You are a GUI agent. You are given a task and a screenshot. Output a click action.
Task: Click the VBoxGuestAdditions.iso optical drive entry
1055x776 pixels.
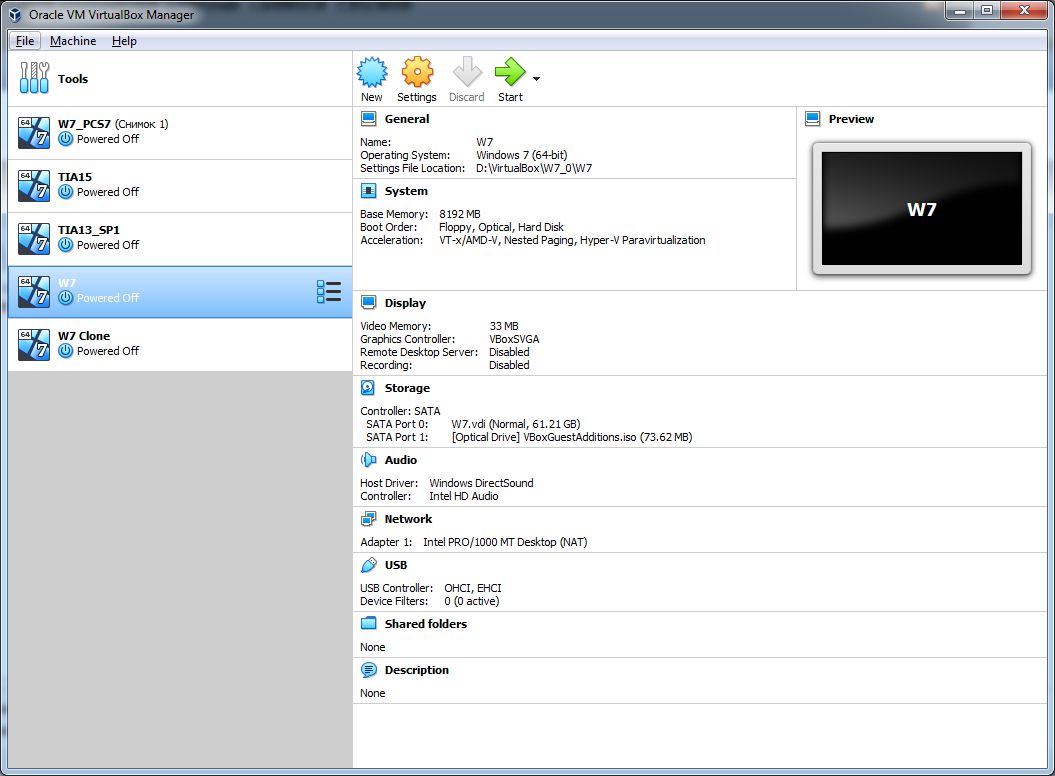[x=572, y=437]
